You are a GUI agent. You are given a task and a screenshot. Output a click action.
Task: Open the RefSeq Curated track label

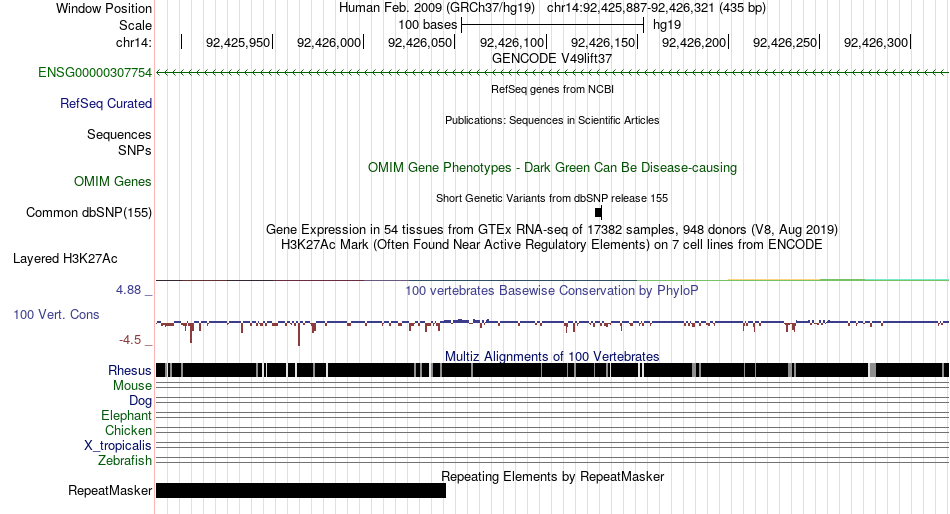click(106, 104)
